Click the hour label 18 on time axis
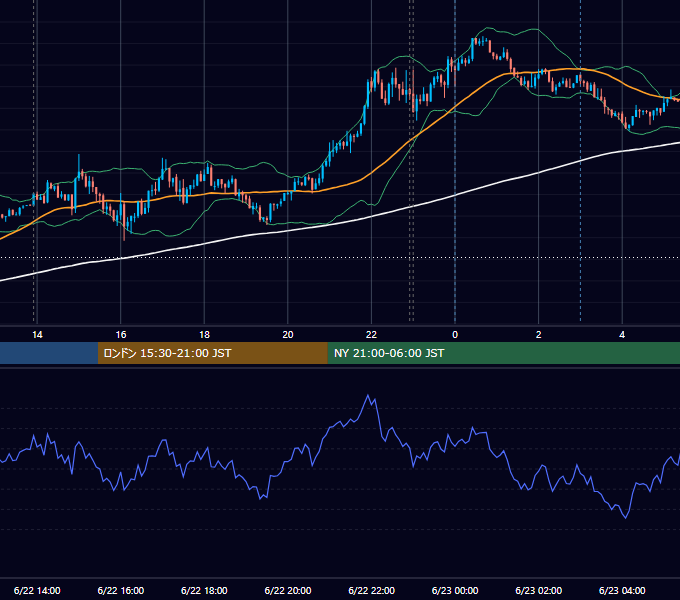The height and width of the screenshot is (600, 680). tap(204, 335)
